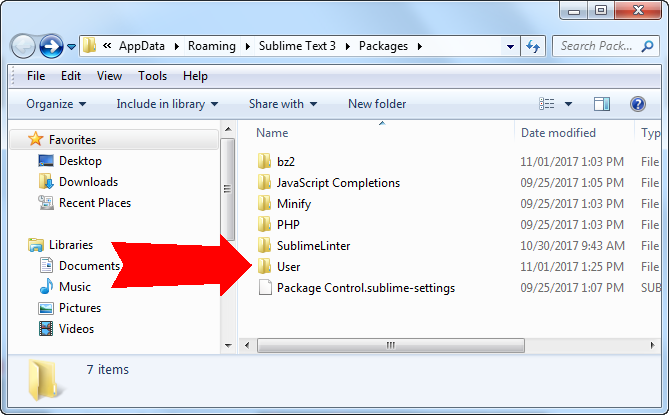Expand the Organize dropdown
The width and height of the screenshot is (669, 415).
(x=56, y=104)
